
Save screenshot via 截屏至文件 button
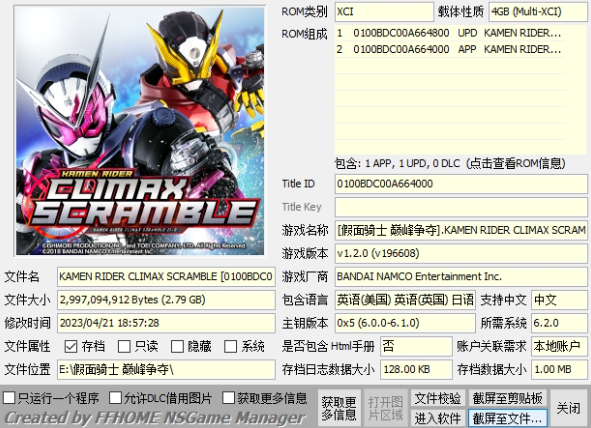pyautogui.click(x=507, y=418)
